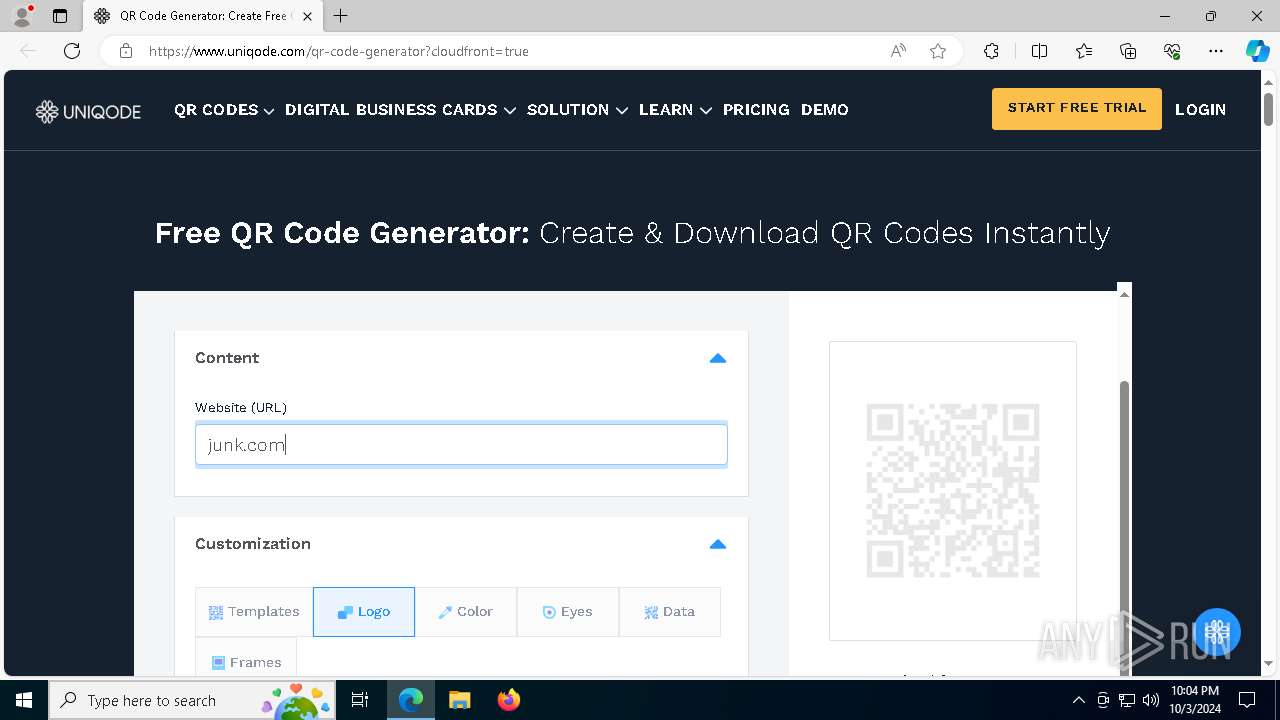Reload the current page
The image size is (1280, 720).
[x=72, y=51]
